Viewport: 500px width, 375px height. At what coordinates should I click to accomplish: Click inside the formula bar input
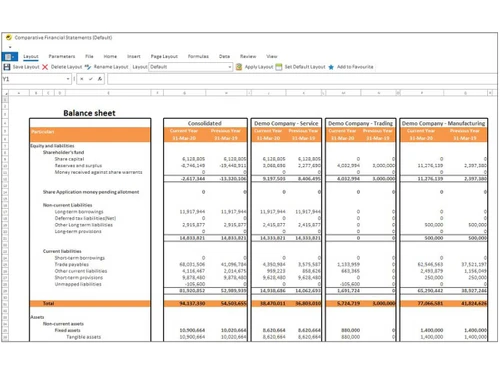point(302,79)
